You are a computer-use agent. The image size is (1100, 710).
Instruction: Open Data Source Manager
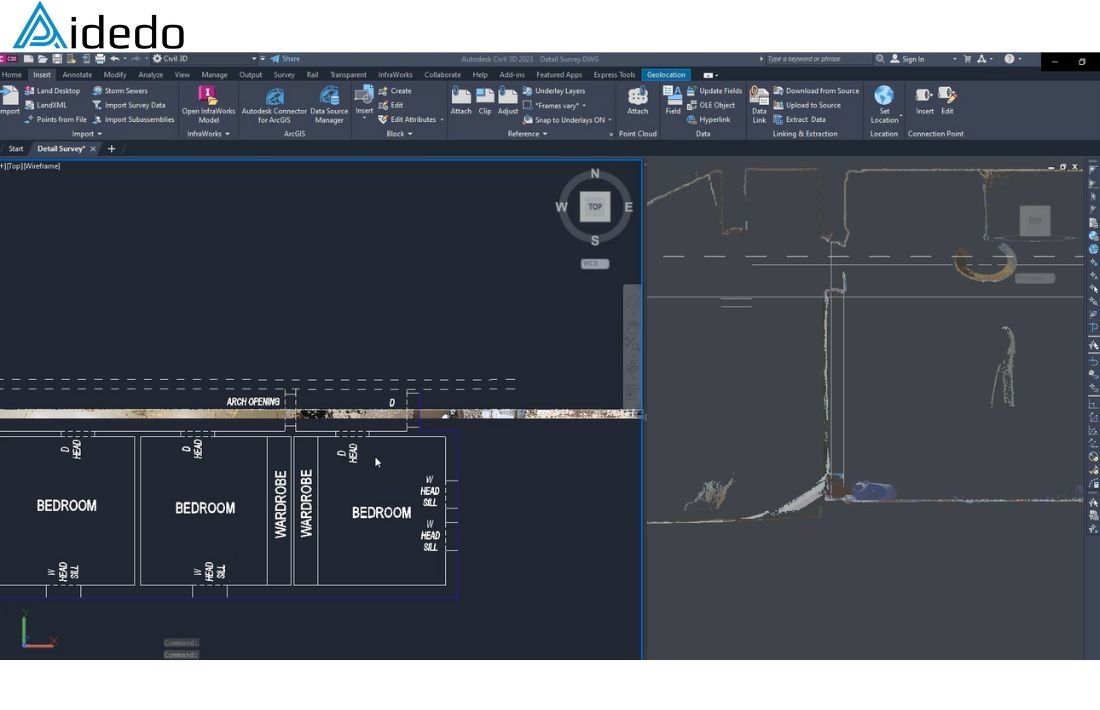pyautogui.click(x=329, y=105)
